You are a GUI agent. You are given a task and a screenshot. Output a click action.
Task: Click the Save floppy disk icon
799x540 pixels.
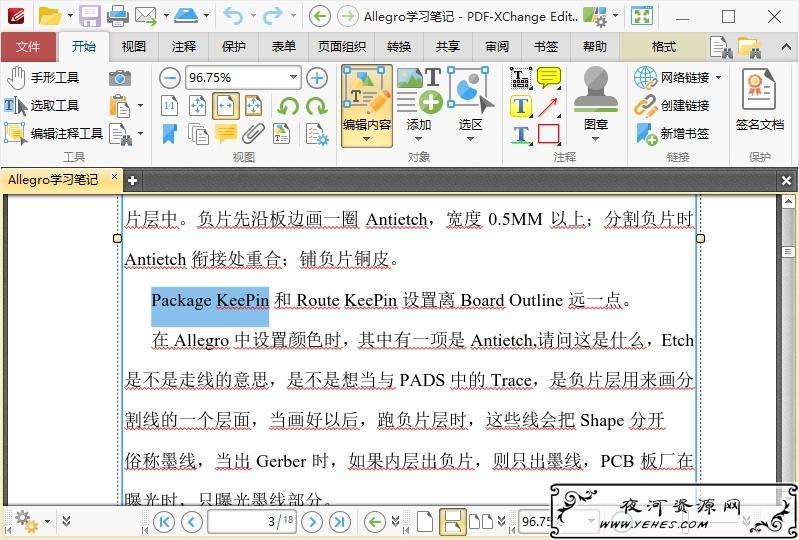(90, 16)
